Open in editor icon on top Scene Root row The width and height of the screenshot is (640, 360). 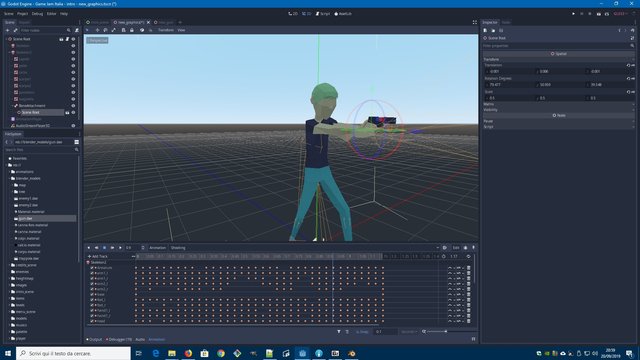coord(61,39)
